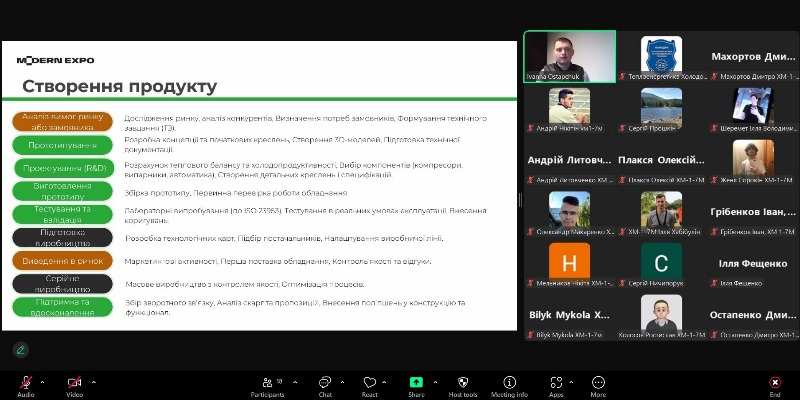Image resolution: width=800 pixels, height=400 pixels.
Task: Select the cartoon avatar participant tile
Action: click(x=661, y=315)
